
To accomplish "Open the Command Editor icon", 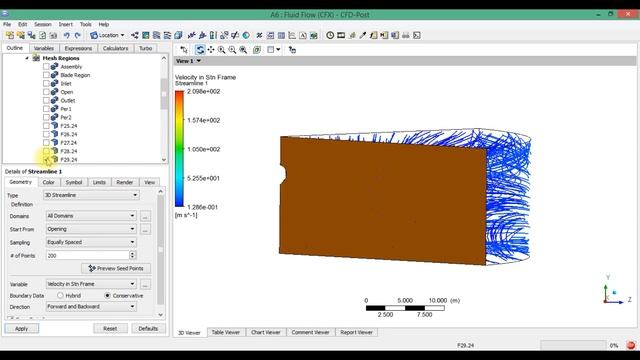I will 417,36.
